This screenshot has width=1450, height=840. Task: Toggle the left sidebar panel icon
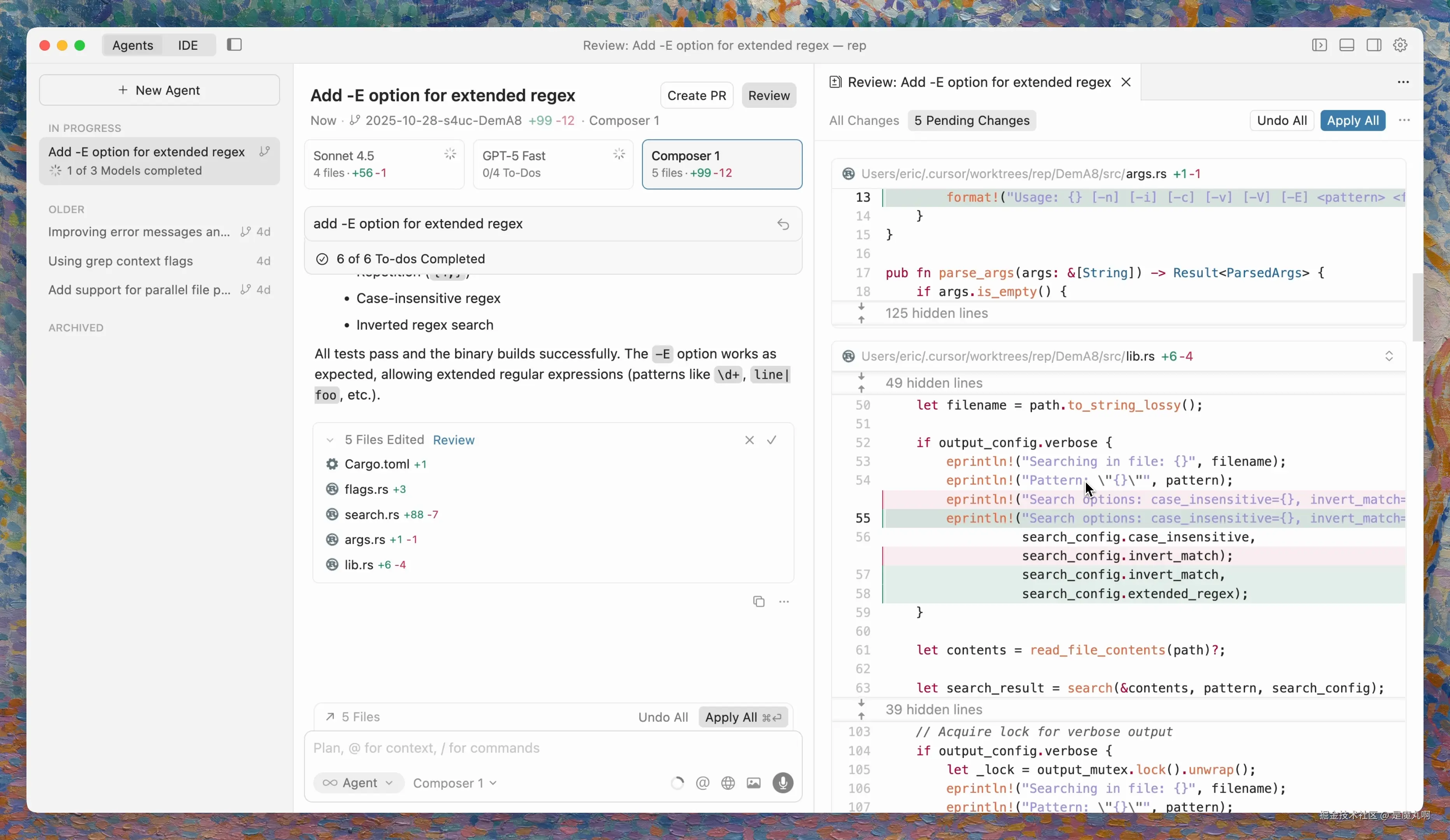tap(234, 45)
